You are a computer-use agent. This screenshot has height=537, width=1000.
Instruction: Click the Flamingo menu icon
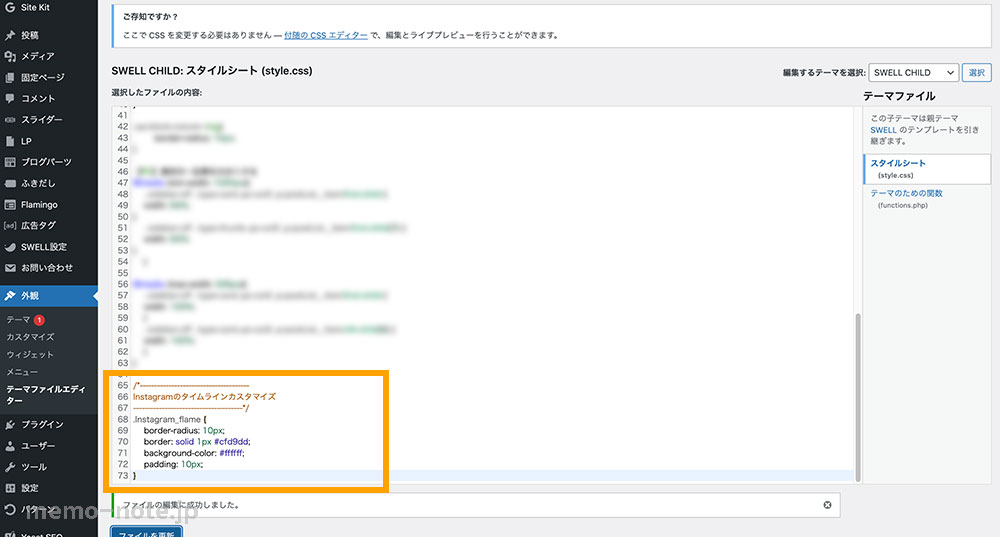(x=10, y=205)
